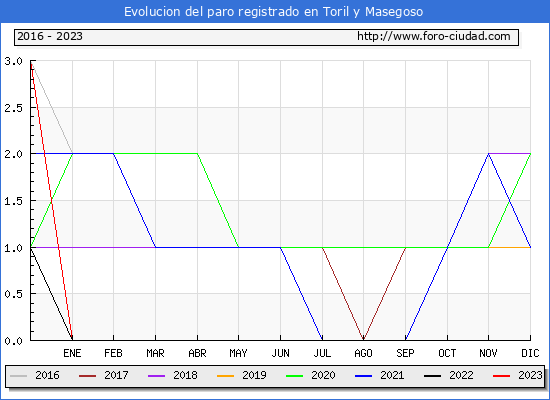Image resolution: width=550 pixels, height=400 pixels.
Task: Click the 2.0 y-axis value
Action: [13, 154]
